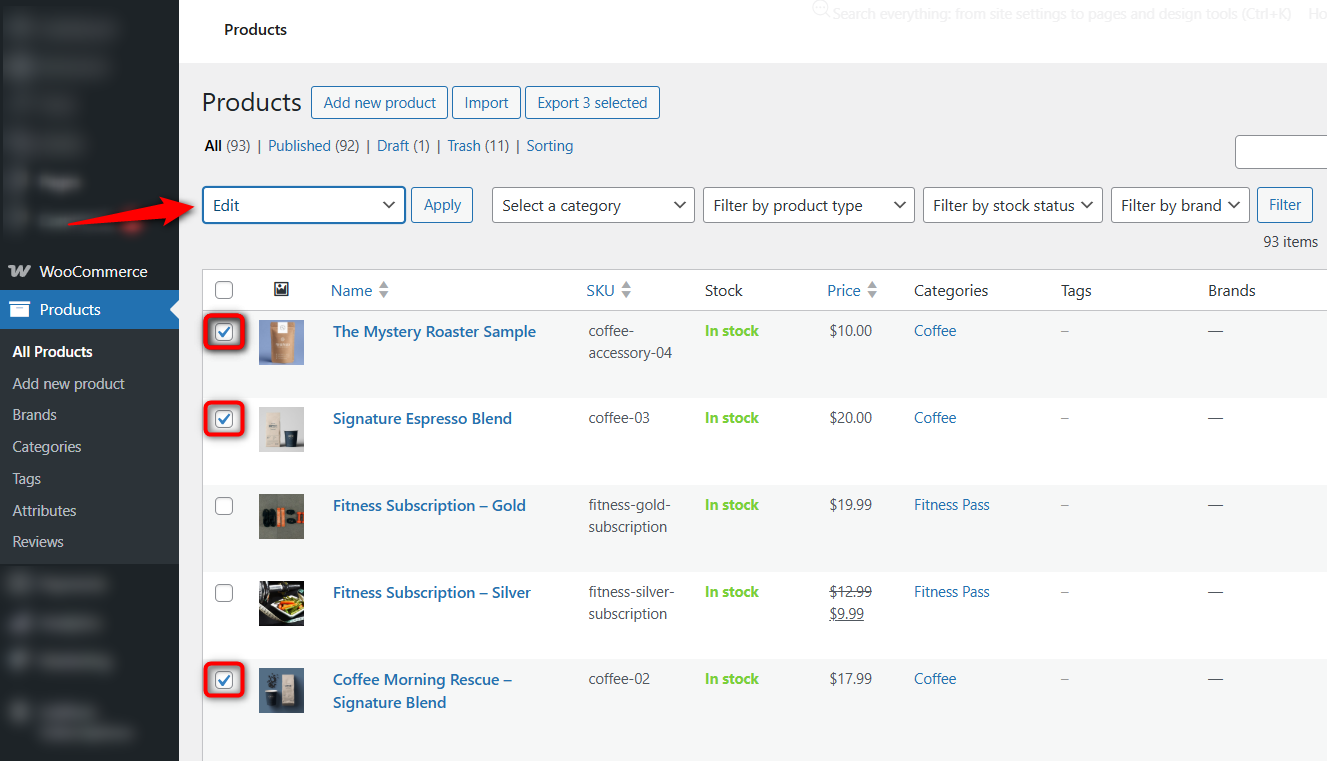Click the Signature Espresso Blend product thumbnail
The image size is (1327, 761).
click(x=281, y=429)
